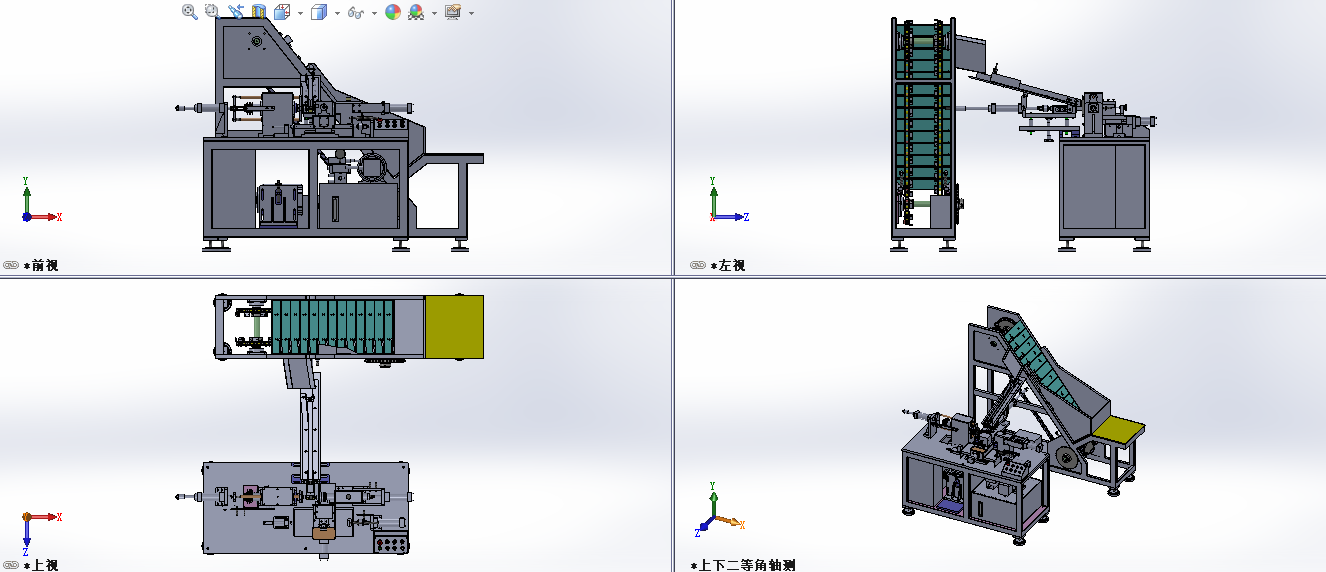Click the Hide/Show Items glasses icon
This screenshot has width=1326, height=572.
point(356,13)
